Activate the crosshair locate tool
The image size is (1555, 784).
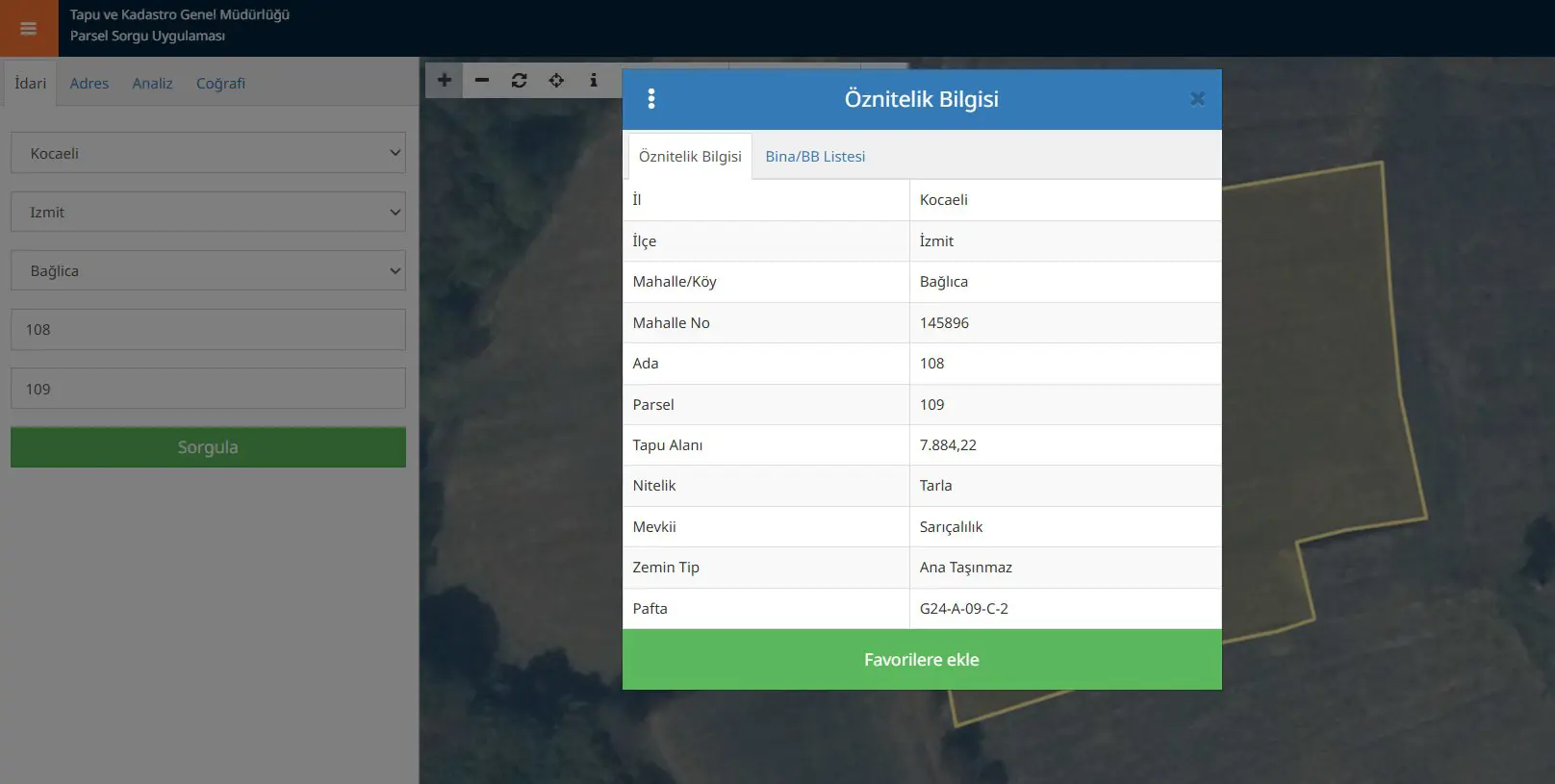(x=556, y=80)
